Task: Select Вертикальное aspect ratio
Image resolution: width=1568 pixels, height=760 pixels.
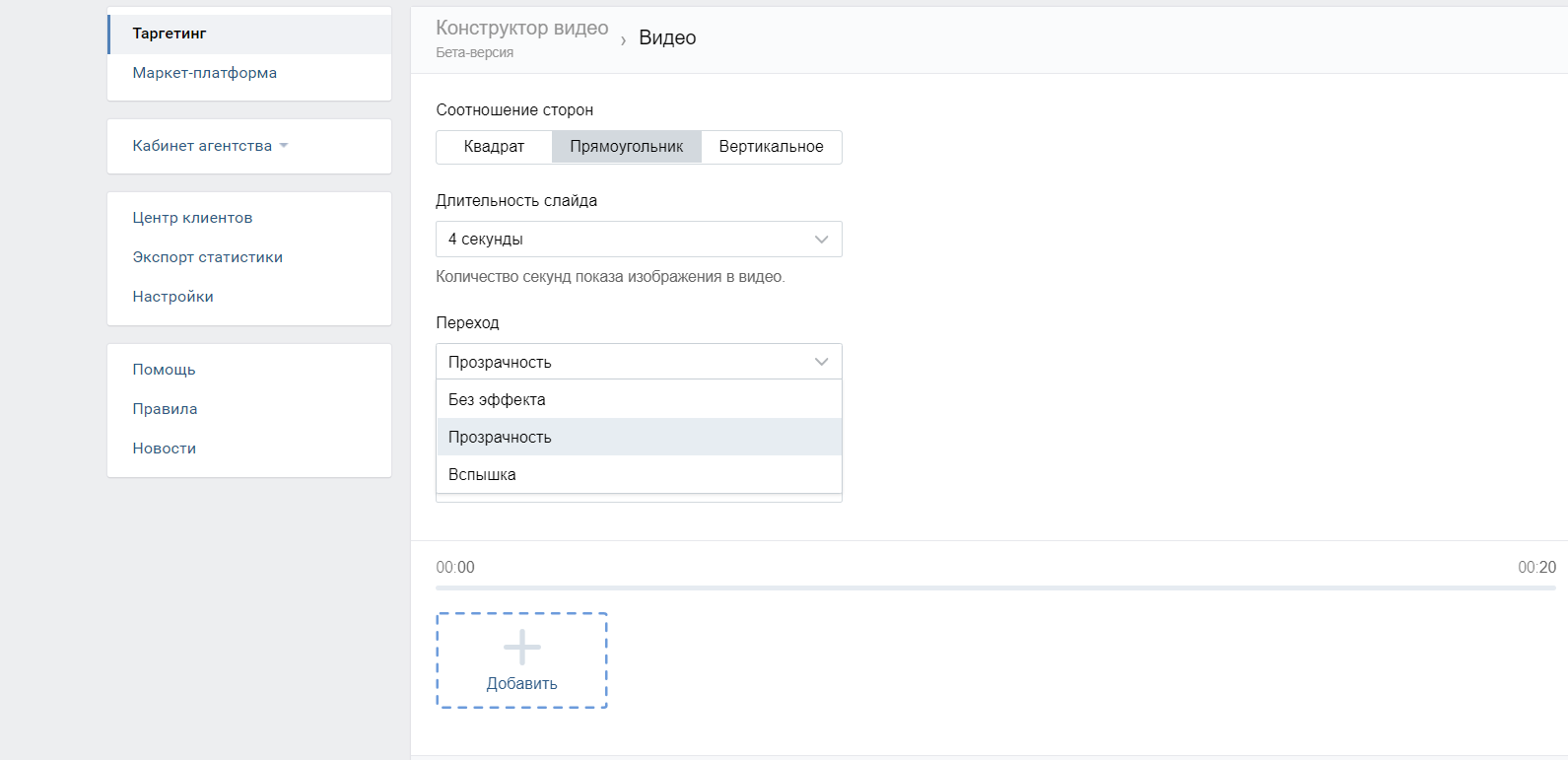Action: 771,147
